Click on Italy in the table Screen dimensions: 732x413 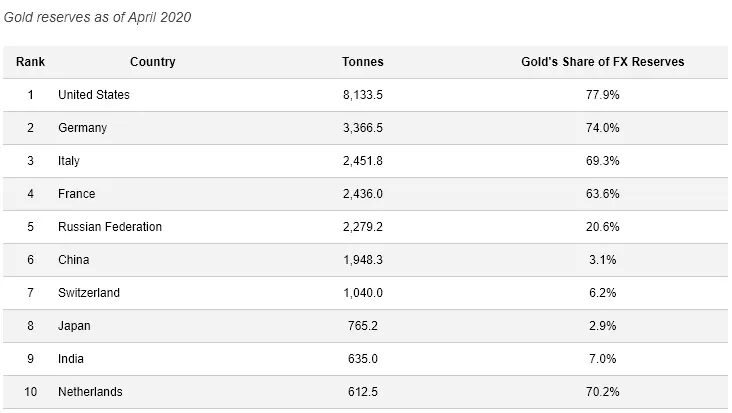pyautogui.click(x=69, y=161)
